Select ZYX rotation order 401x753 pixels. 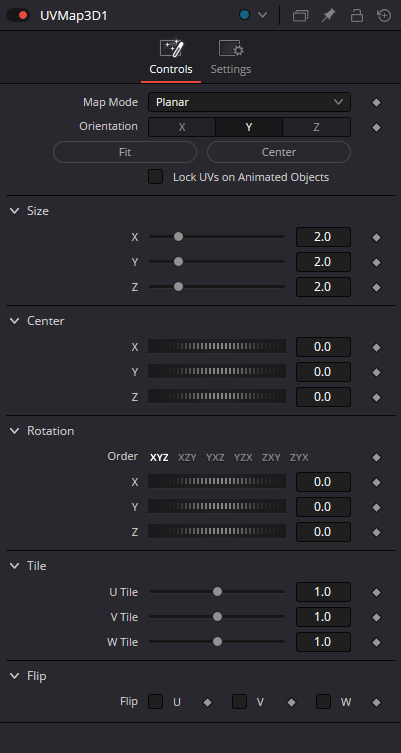(299, 458)
